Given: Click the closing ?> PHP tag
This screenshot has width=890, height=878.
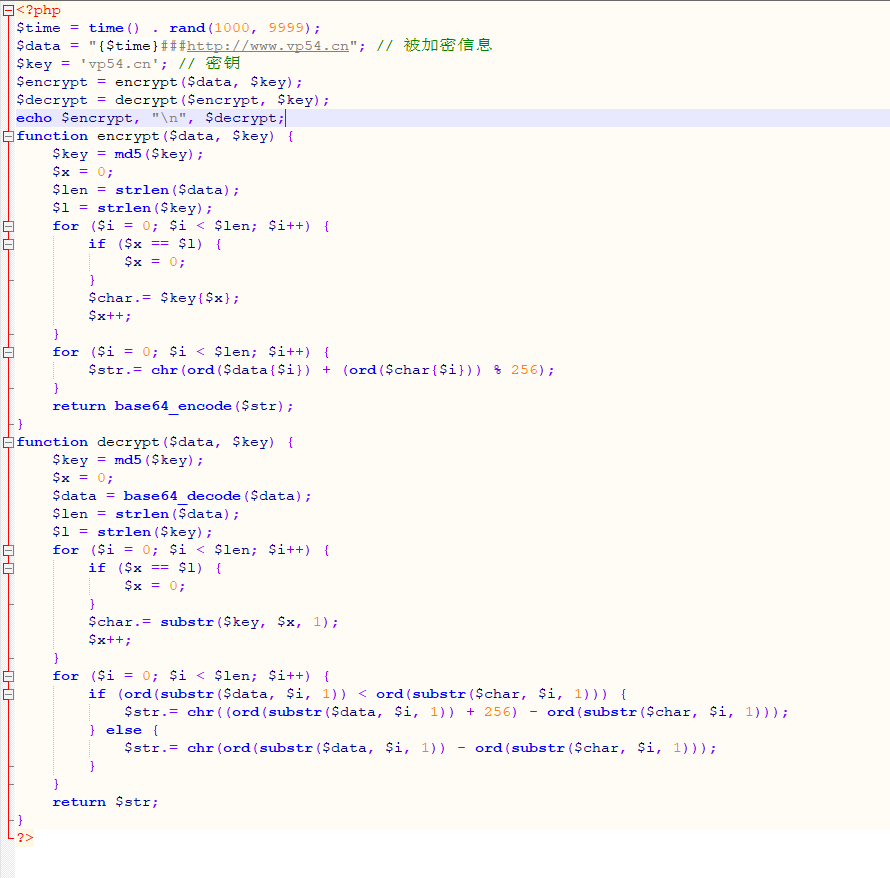Looking at the screenshot, I should [x=24, y=838].
